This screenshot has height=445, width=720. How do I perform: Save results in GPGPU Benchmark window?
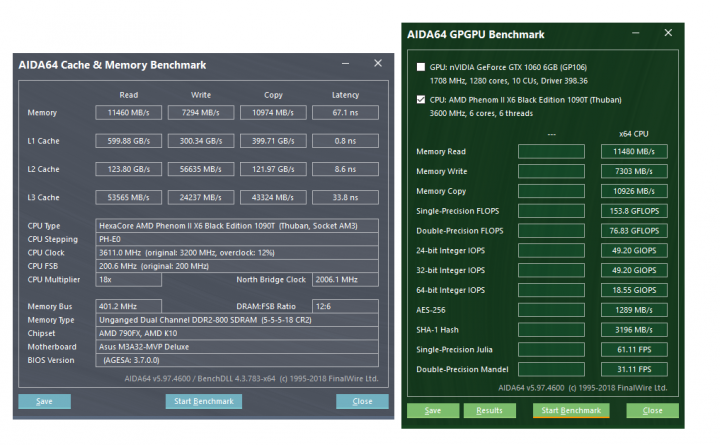click(433, 411)
